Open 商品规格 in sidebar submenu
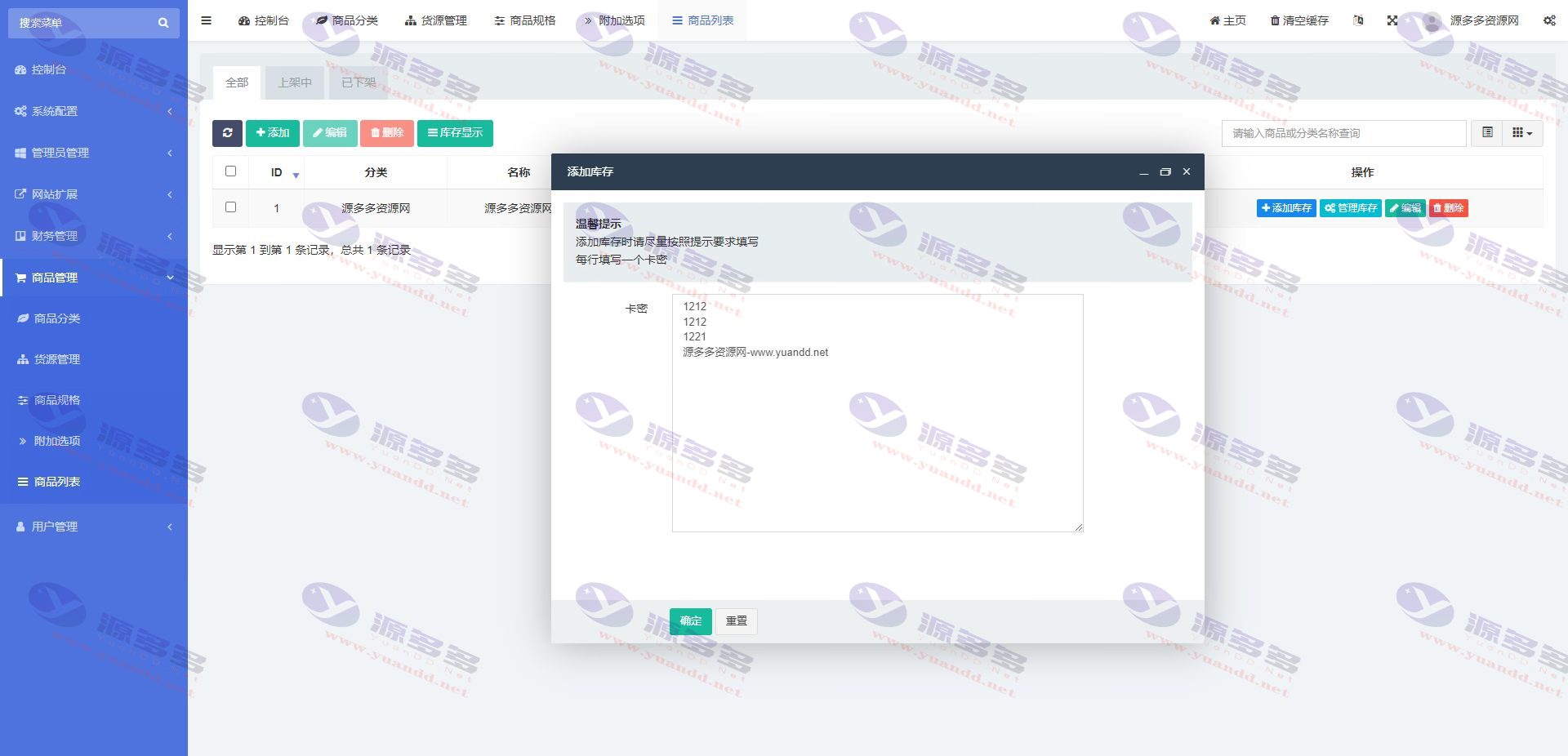 click(x=94, y=400)
